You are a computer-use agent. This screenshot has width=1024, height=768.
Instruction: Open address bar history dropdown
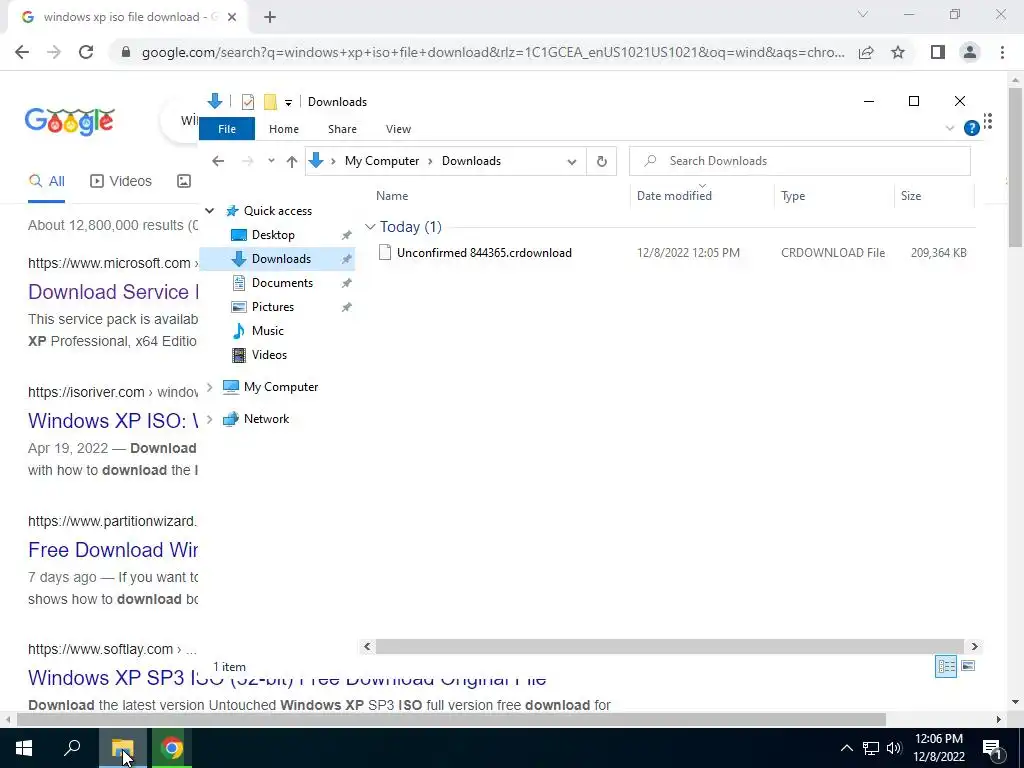571,162
